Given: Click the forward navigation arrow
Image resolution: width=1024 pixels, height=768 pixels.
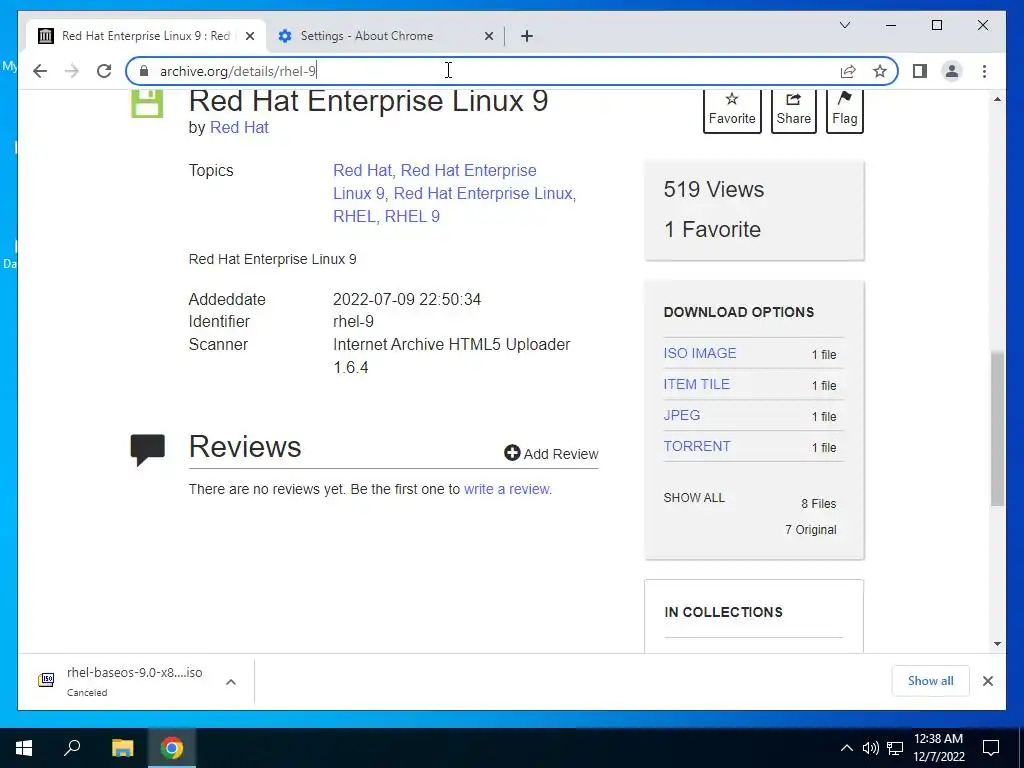Looking at the screenshot, I should [x=72, y=71].
